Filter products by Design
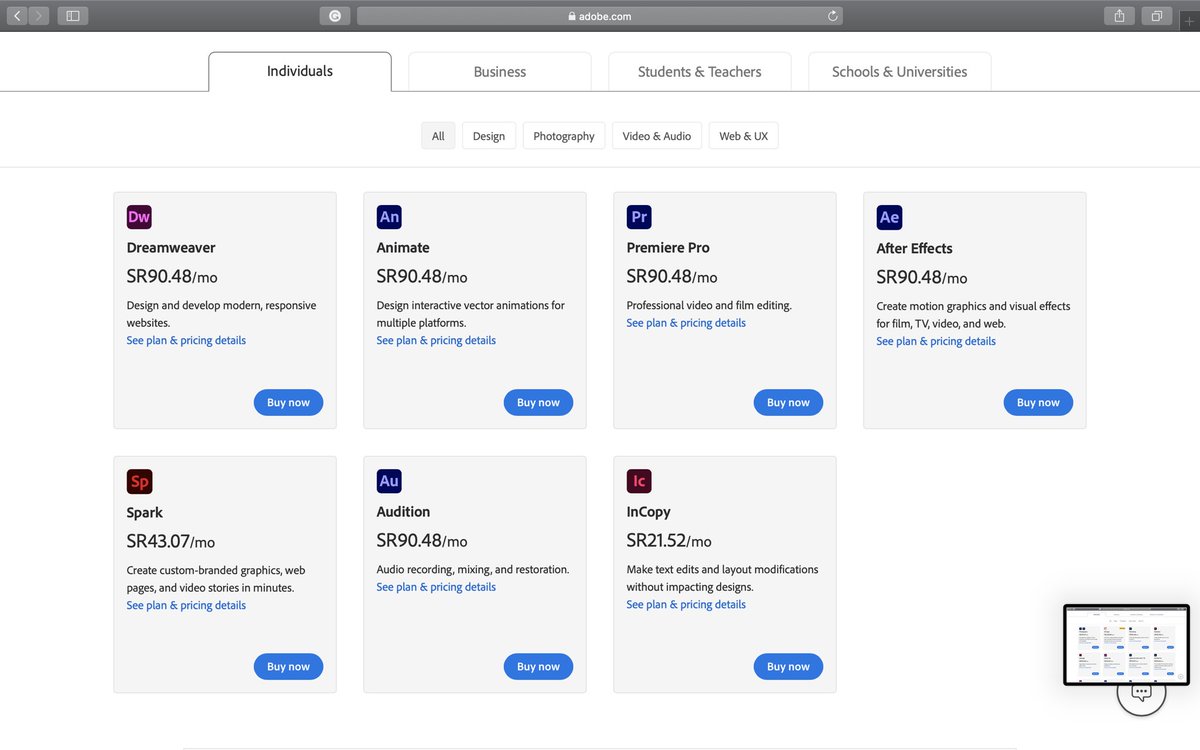The image size is (1200, 750). pyautogui.click(x=489, y=136)
